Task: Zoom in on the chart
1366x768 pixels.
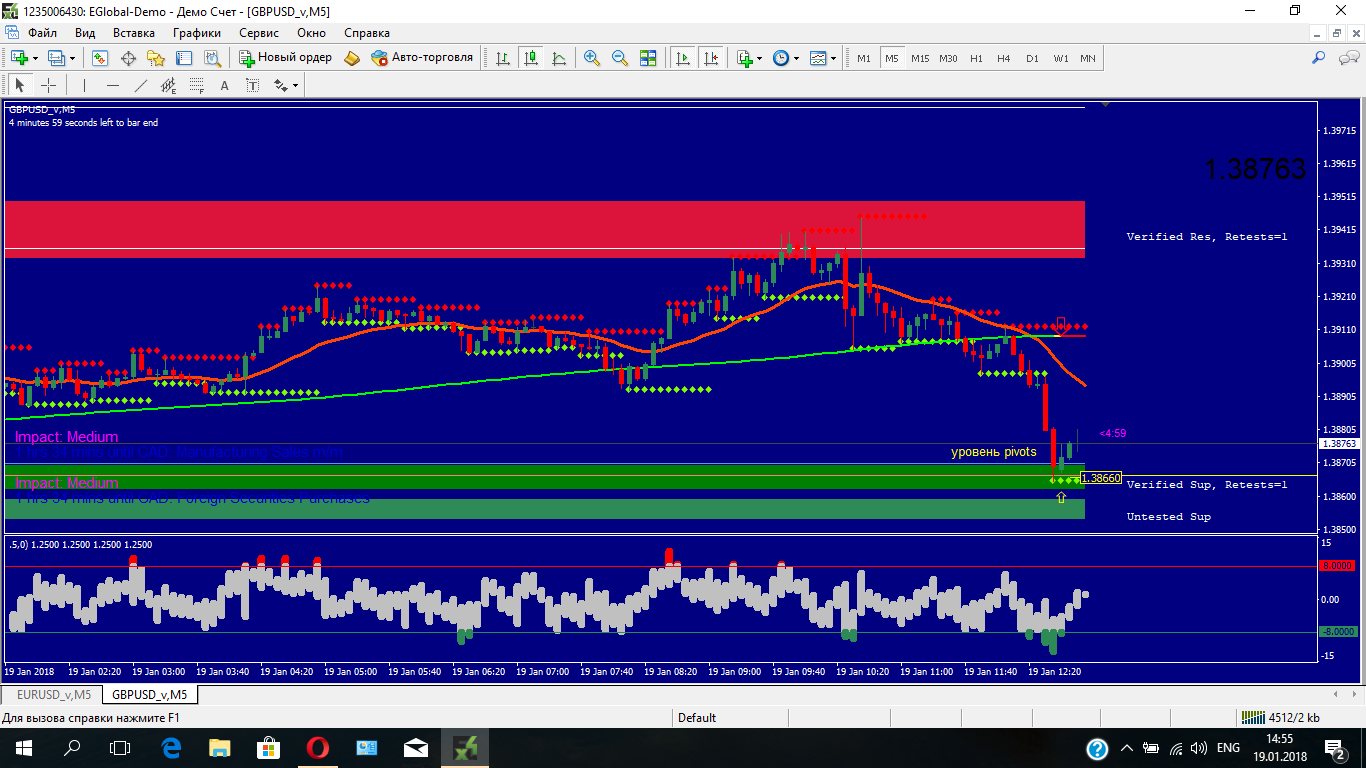Action: (592, 58)
